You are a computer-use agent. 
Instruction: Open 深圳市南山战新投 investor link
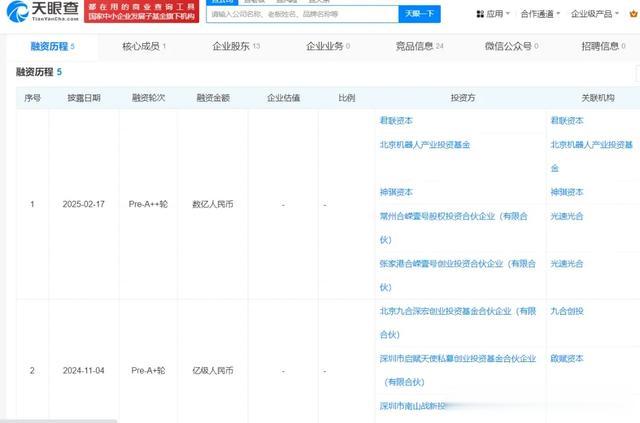412,406
